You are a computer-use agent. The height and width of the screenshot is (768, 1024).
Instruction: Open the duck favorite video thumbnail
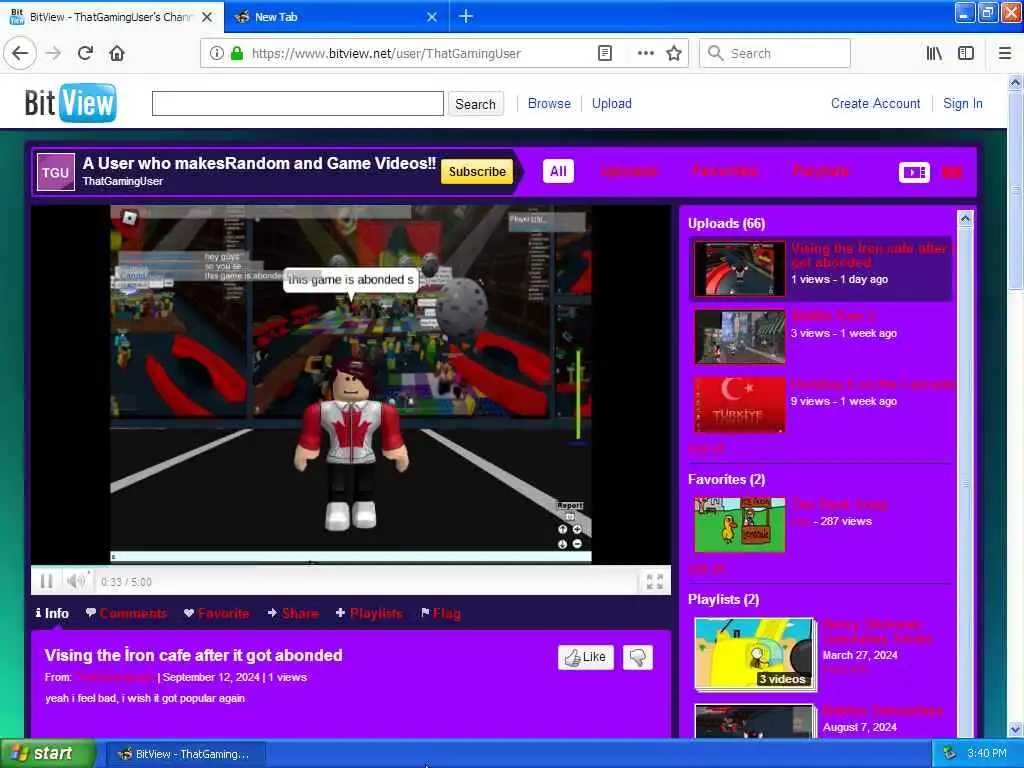click(x=740, y=524)
